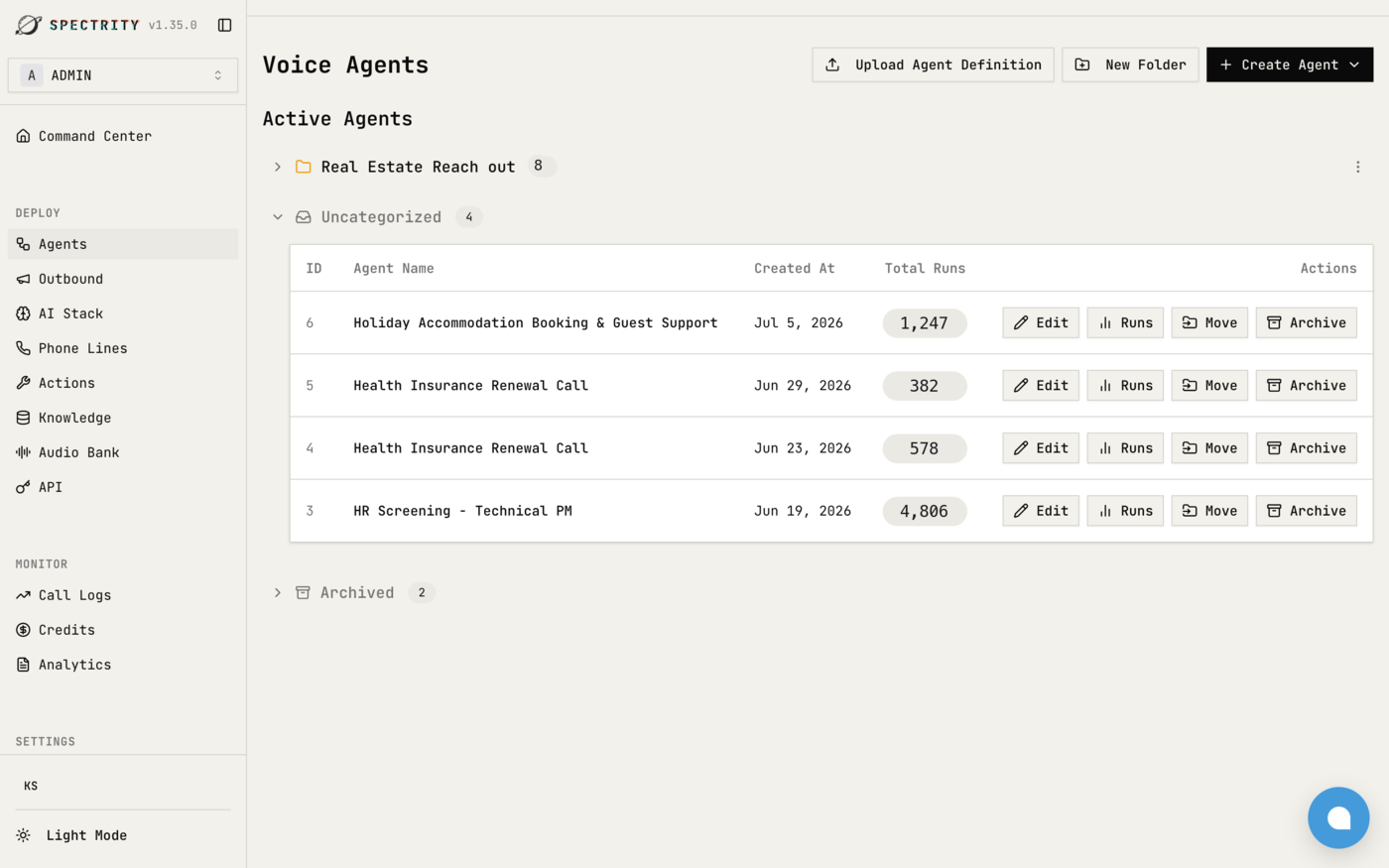
Task: Edit the Holiday Accommodation Booking agent
Action: [1041, 322]
